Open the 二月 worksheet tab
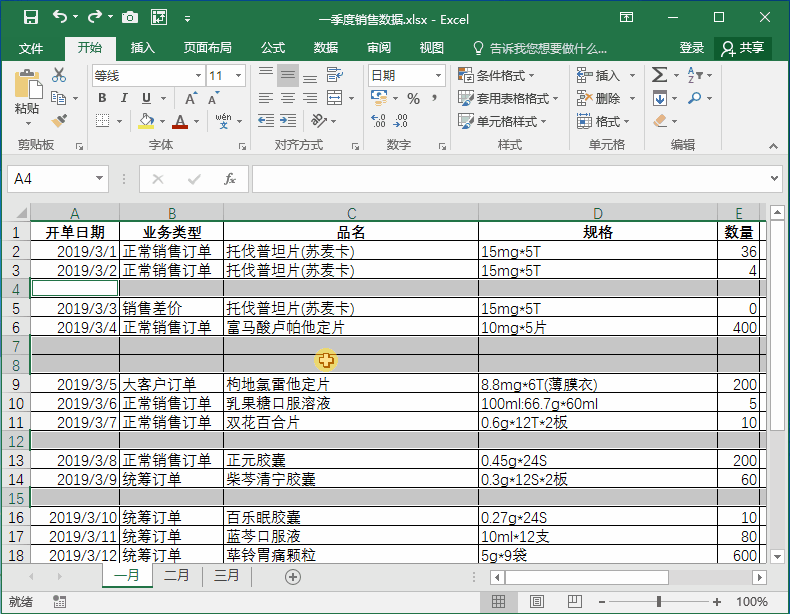The image size is (790, 614). pos(177,575)
